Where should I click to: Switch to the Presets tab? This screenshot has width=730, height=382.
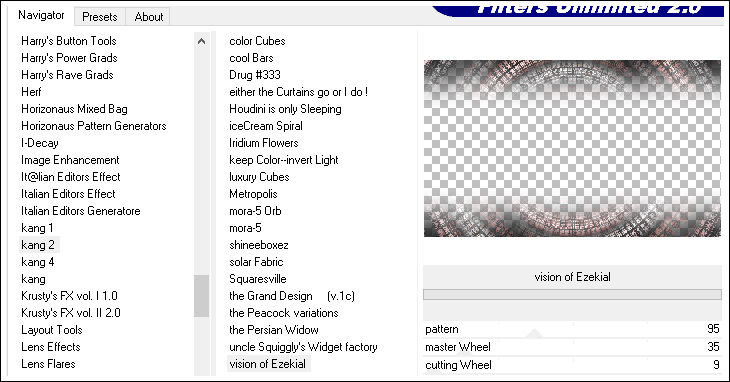click(100, 17)
